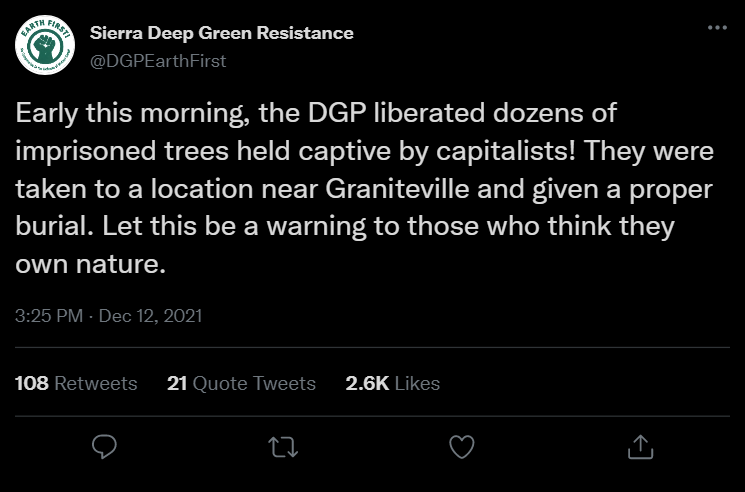Click the tweet text starting 'Early this morning'
The height and width of the screenshot is (492, 745).
click(364, 189)
